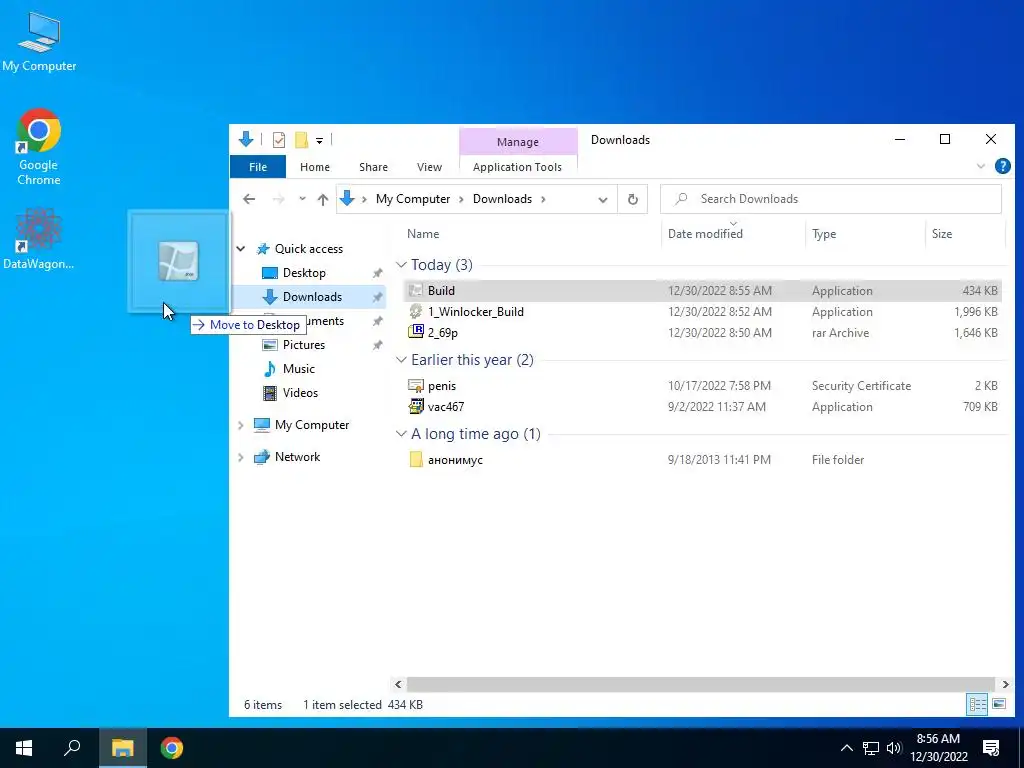Open Videos in navigation pane
1024x768 pixels.
tap(300, 393)
